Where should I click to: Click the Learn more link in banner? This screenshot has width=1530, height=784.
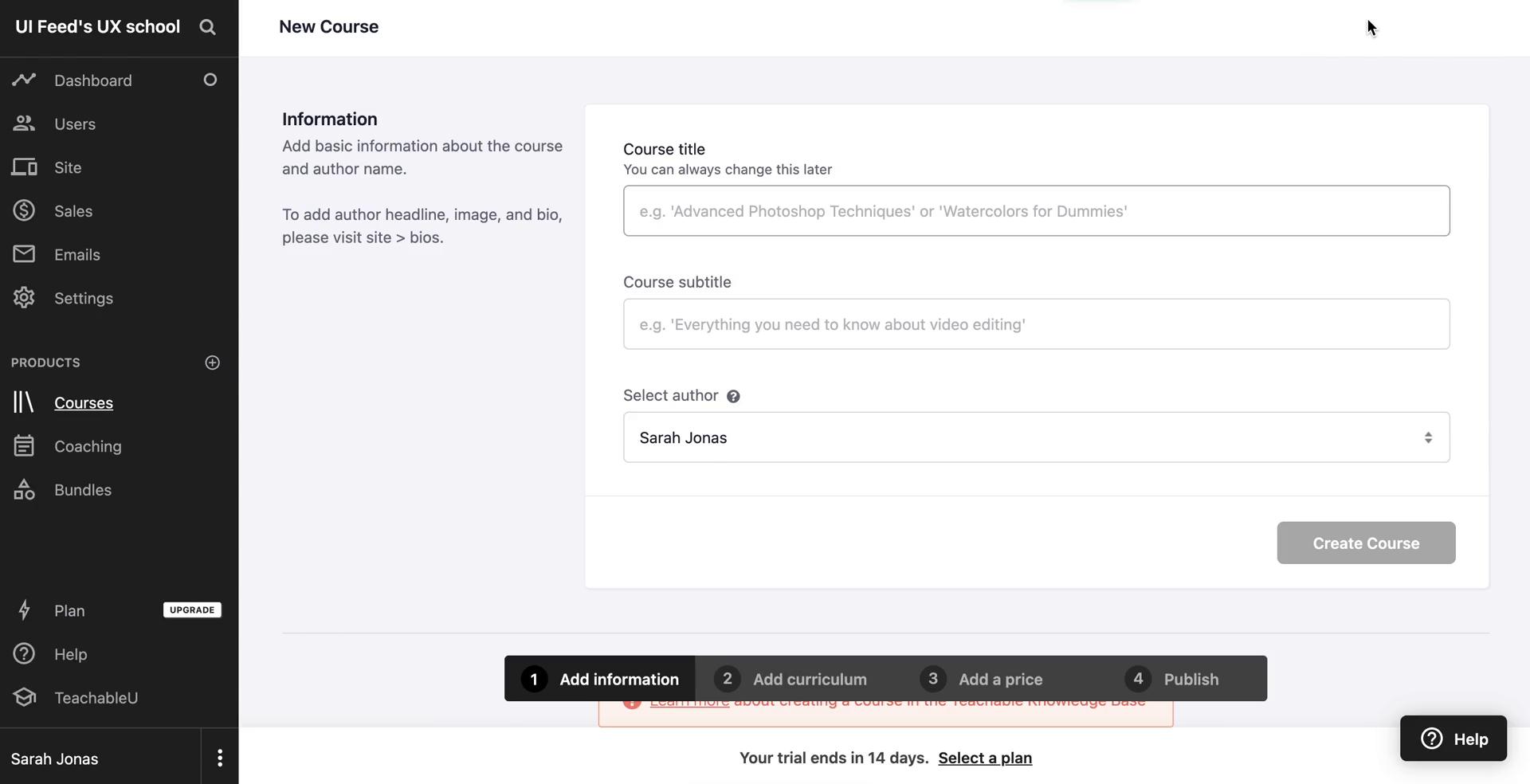(689, 703)
